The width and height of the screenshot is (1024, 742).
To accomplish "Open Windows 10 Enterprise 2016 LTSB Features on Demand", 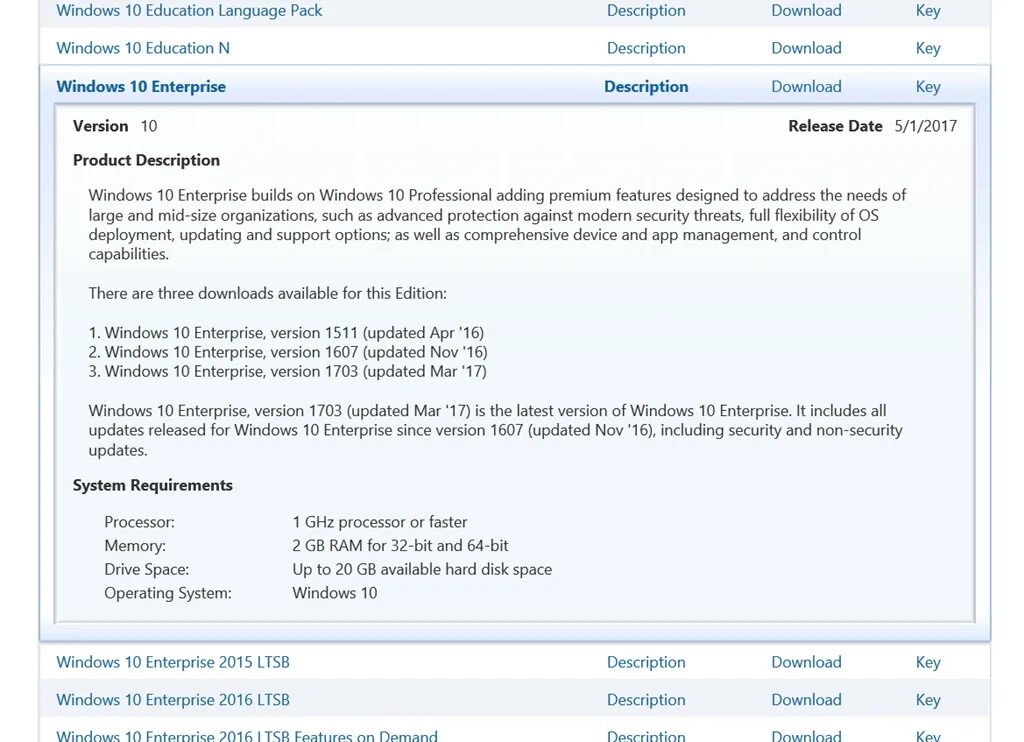I will (247, 735).
